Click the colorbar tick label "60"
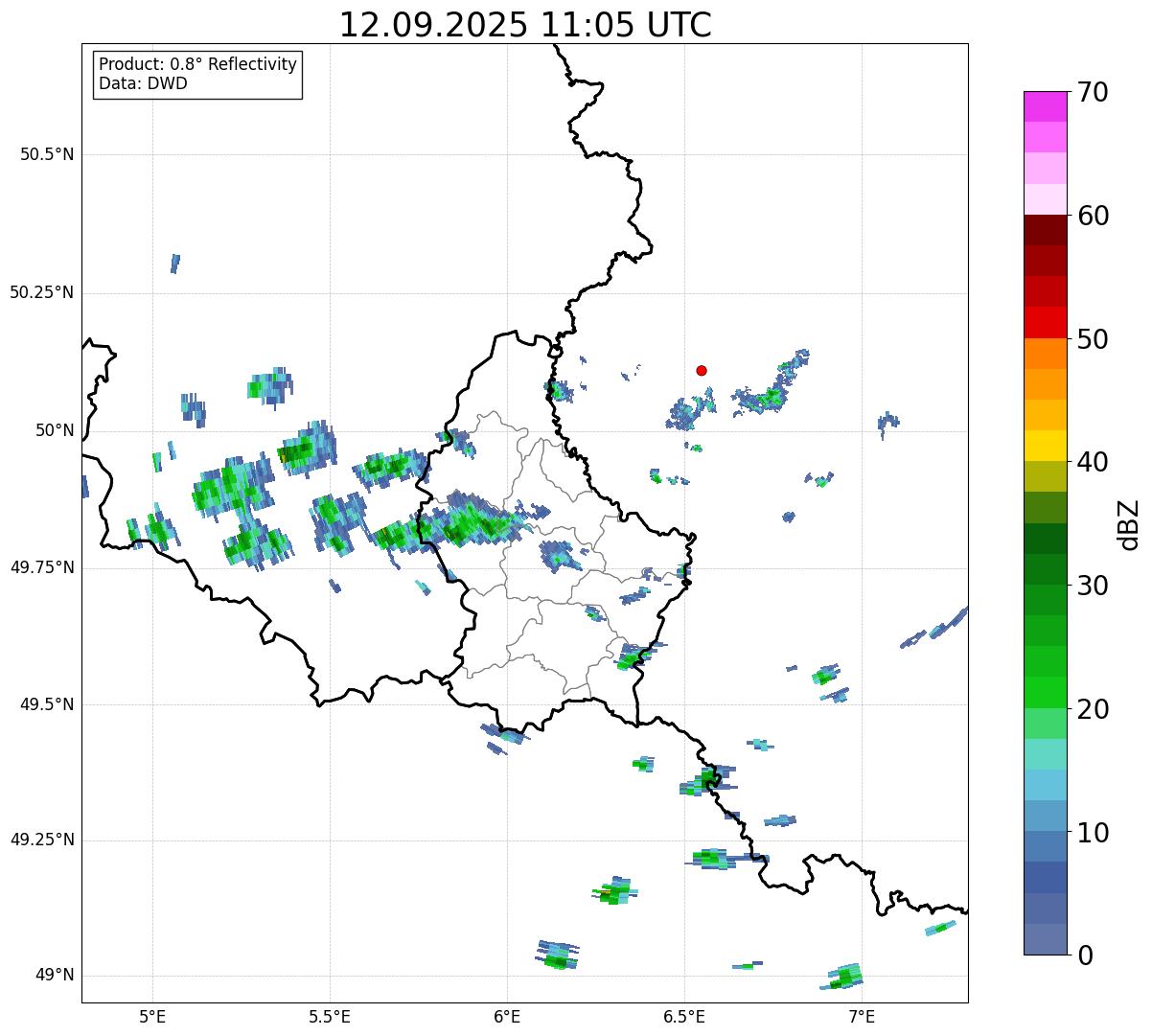 coord(1093,216)
